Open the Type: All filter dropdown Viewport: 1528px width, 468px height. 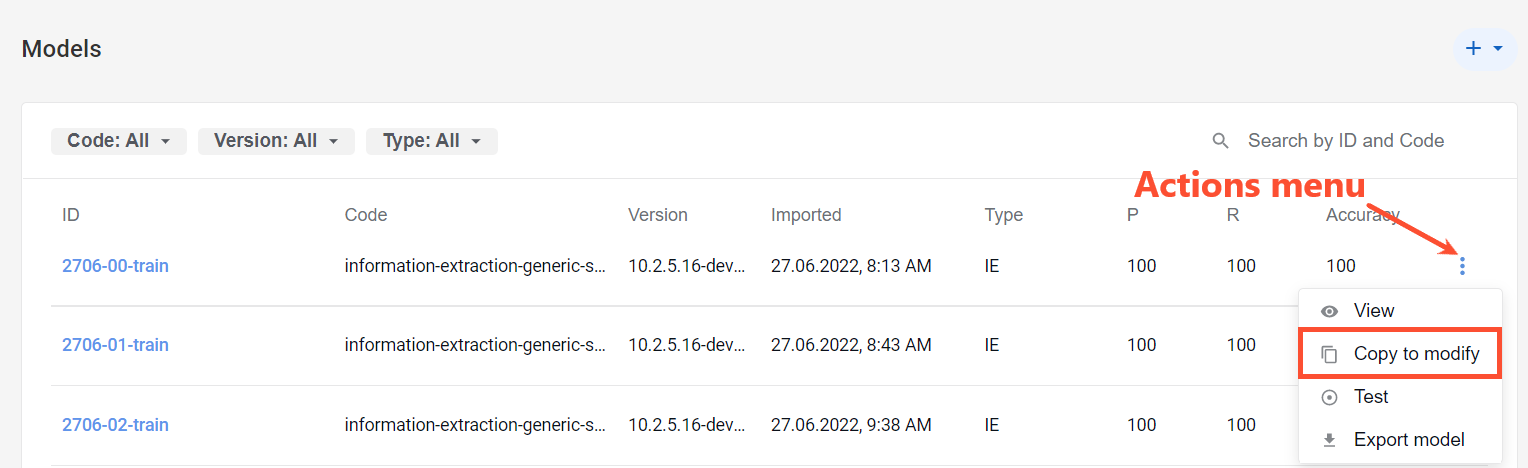(x=432, y=141)
